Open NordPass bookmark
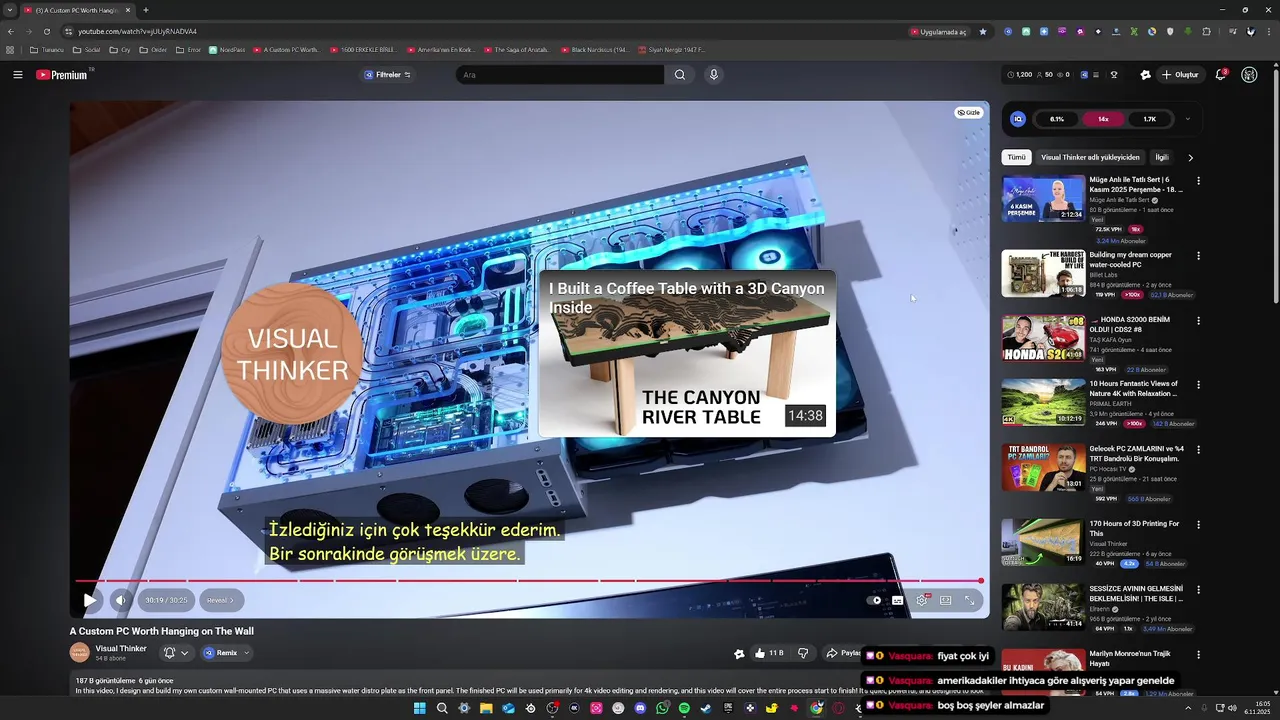1280x720 pixels. tap(226, 50)
